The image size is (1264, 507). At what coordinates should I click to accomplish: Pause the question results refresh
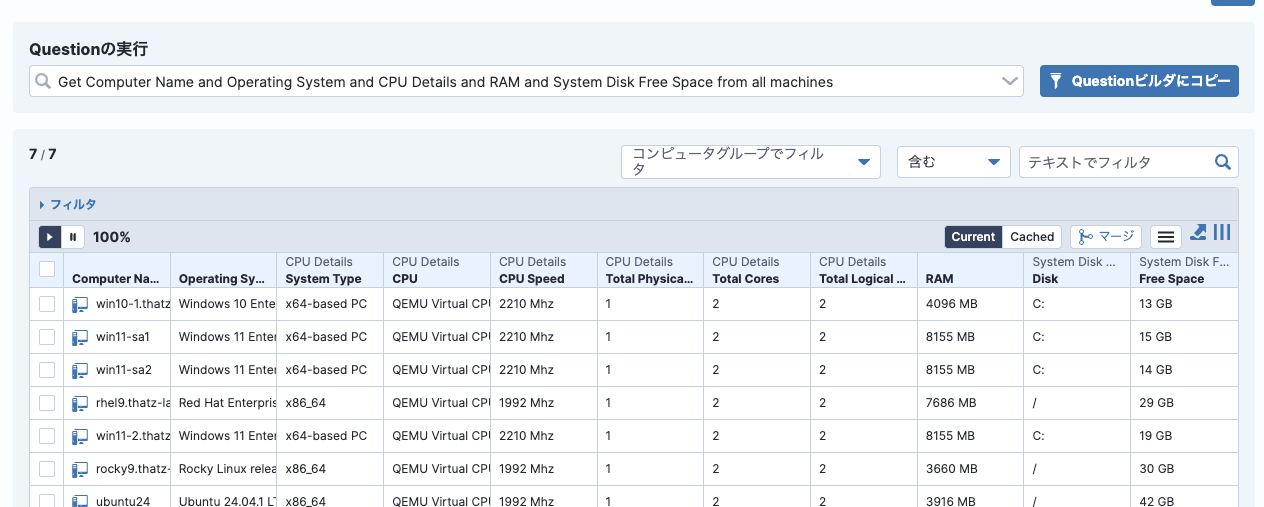point(73,237)
